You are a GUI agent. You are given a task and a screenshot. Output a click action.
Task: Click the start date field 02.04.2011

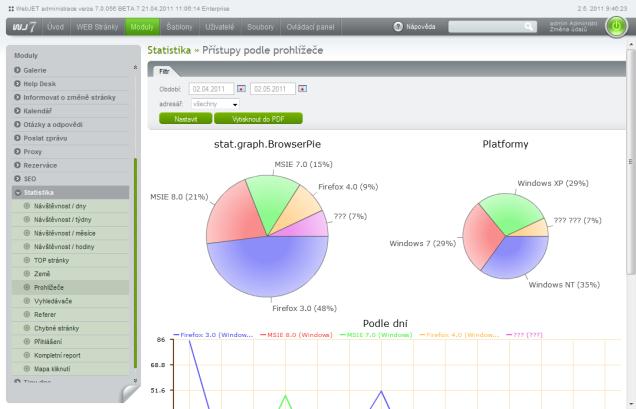(x=211, y=88)
